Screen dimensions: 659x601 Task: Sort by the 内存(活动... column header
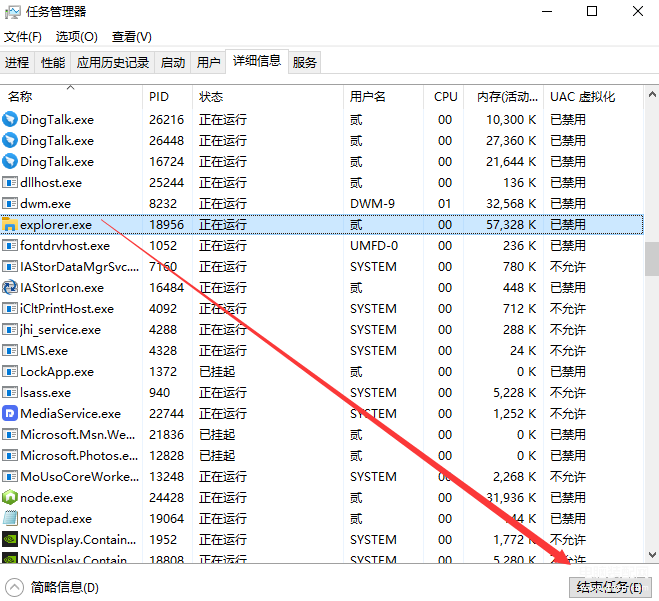tap(503, 97)
